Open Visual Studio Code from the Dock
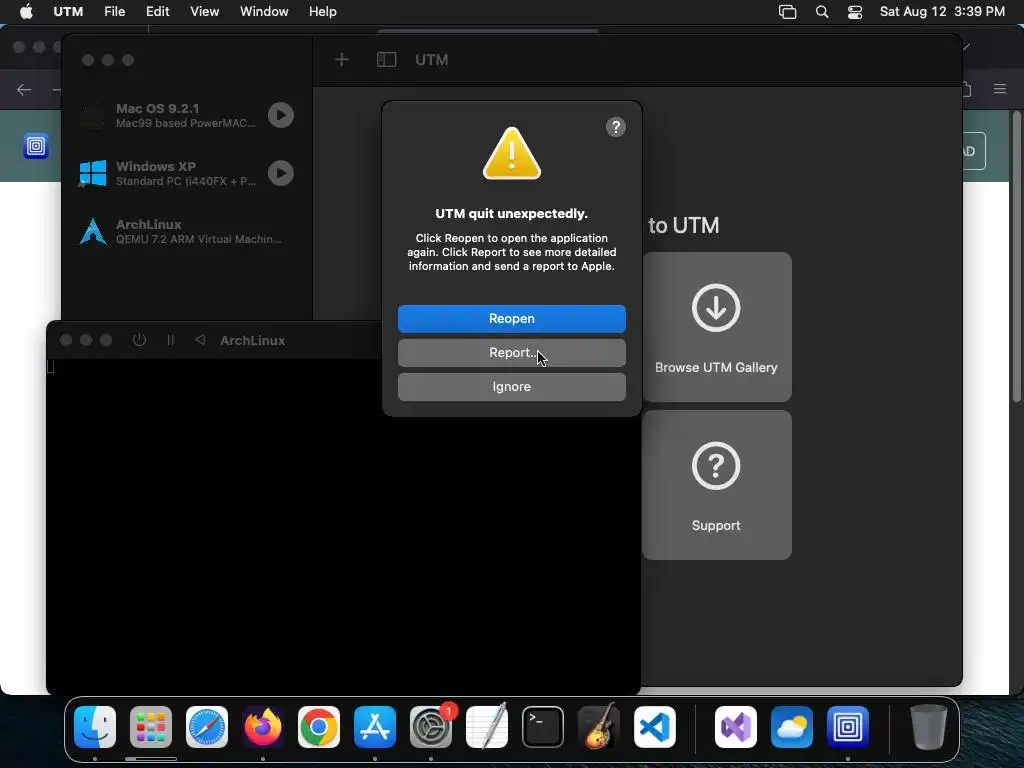 click(654, 727)
